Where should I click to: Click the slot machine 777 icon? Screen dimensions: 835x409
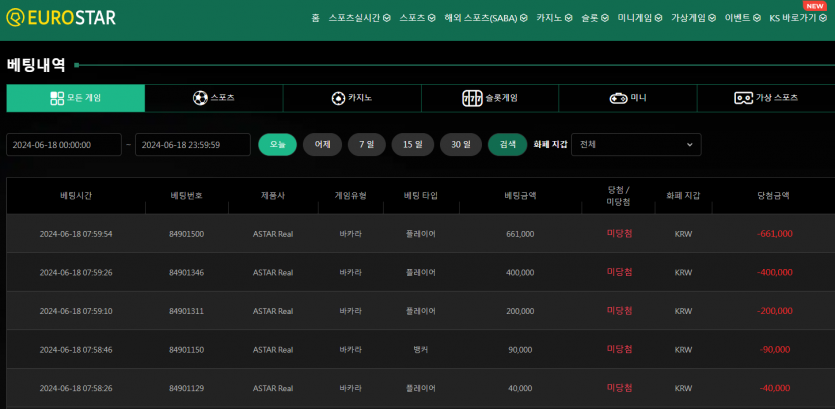pos(472,98)
